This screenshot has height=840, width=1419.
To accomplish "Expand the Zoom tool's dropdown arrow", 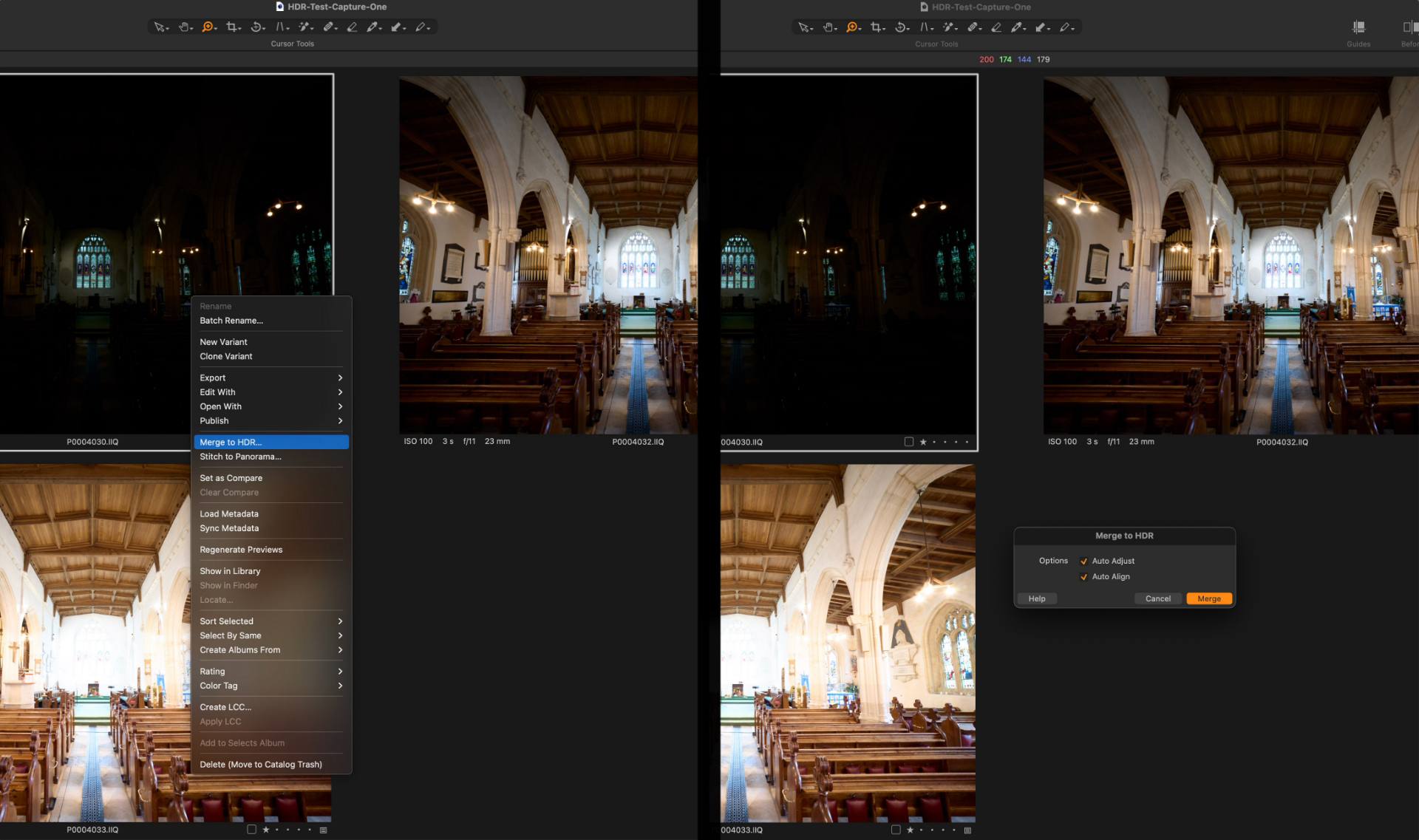I will tap(217, 30).
